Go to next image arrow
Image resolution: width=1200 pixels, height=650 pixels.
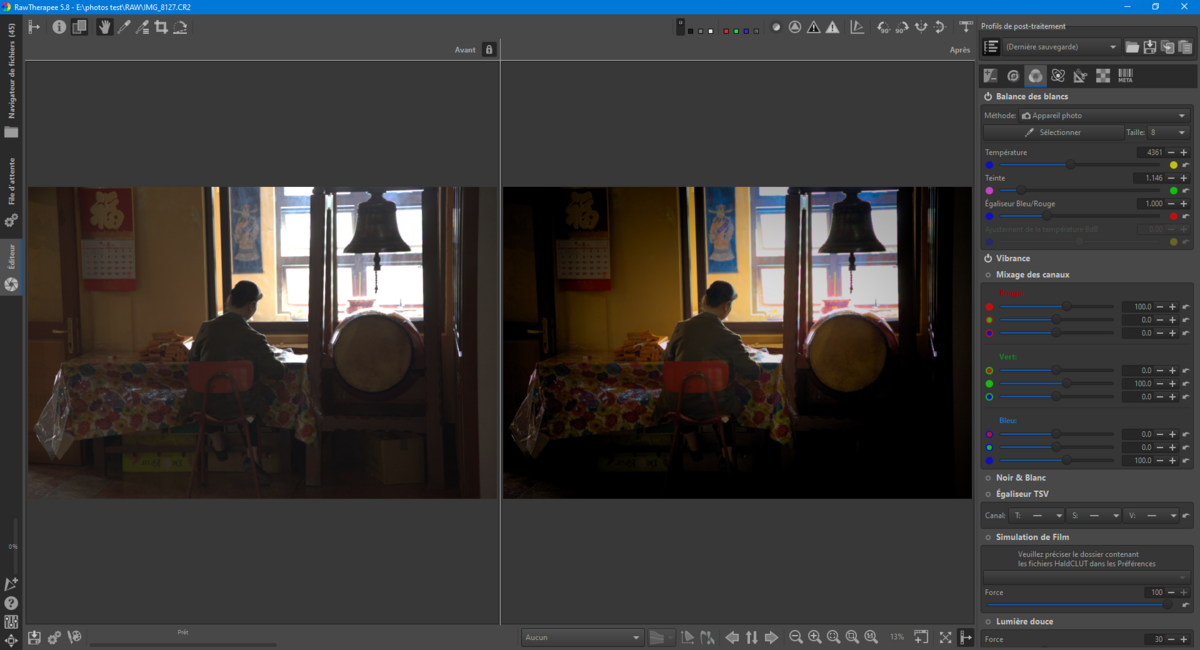(x=771, y=637)
